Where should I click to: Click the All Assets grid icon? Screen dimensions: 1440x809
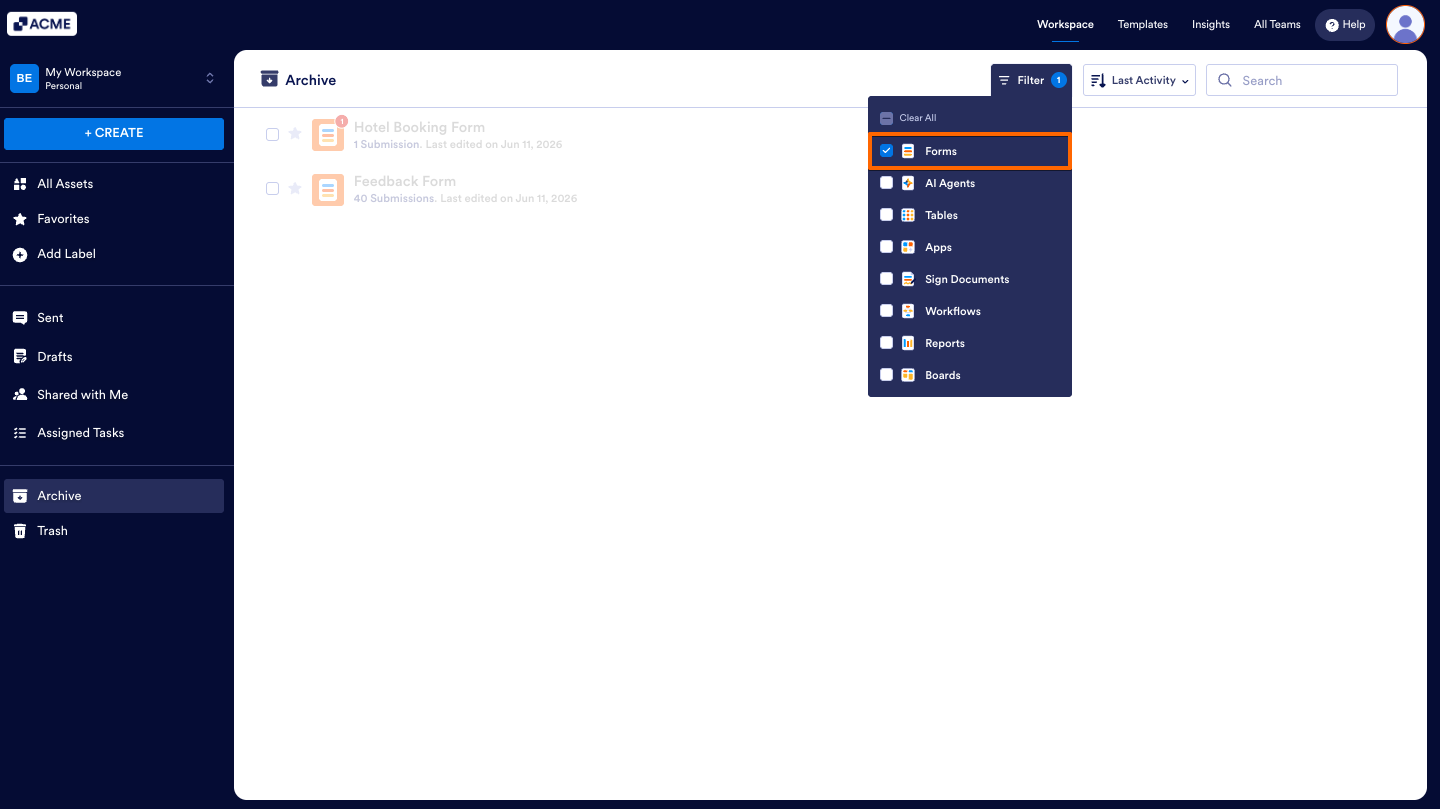tap(20, 184)
